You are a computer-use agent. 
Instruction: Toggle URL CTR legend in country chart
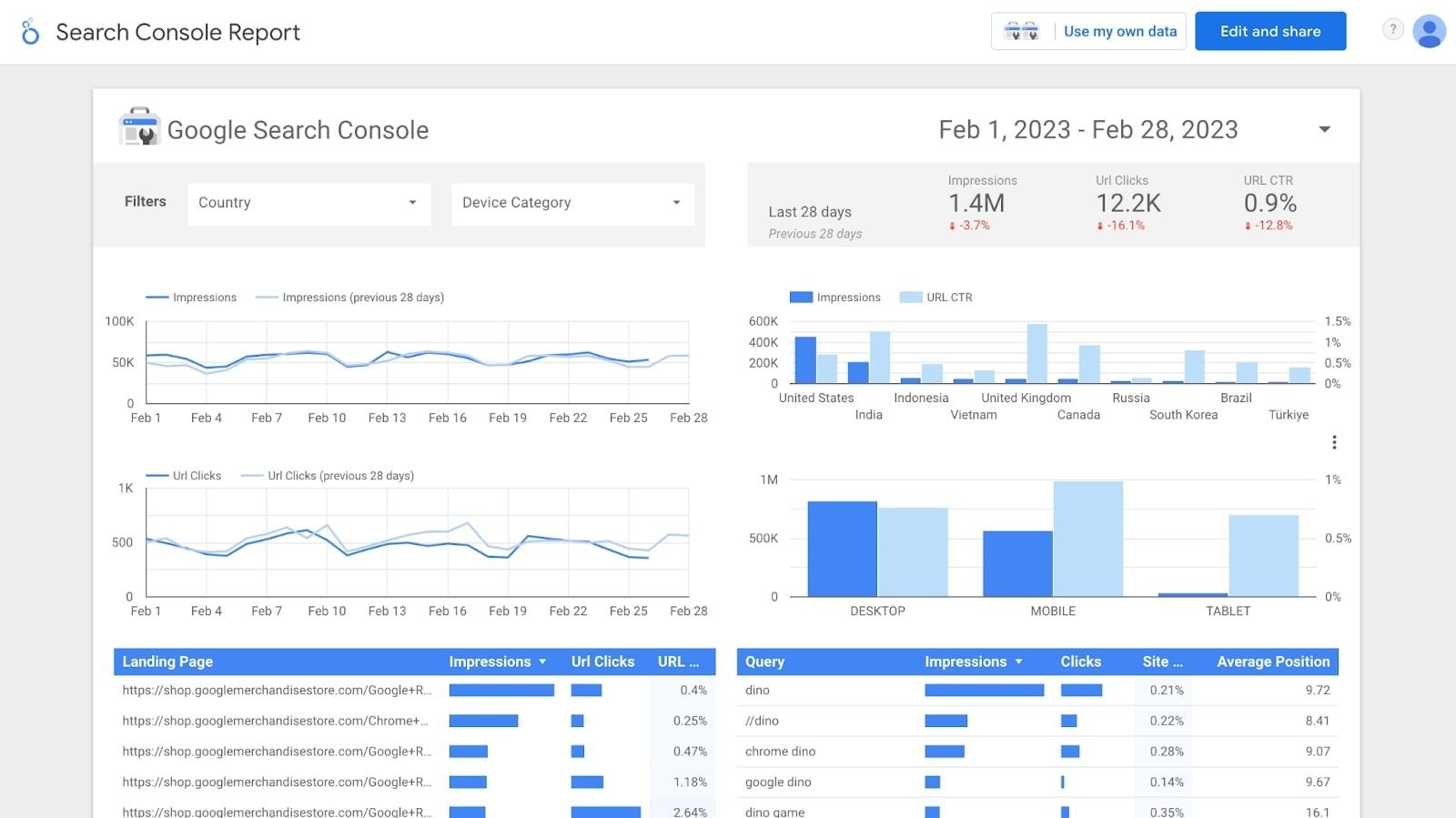coord(935,298)
